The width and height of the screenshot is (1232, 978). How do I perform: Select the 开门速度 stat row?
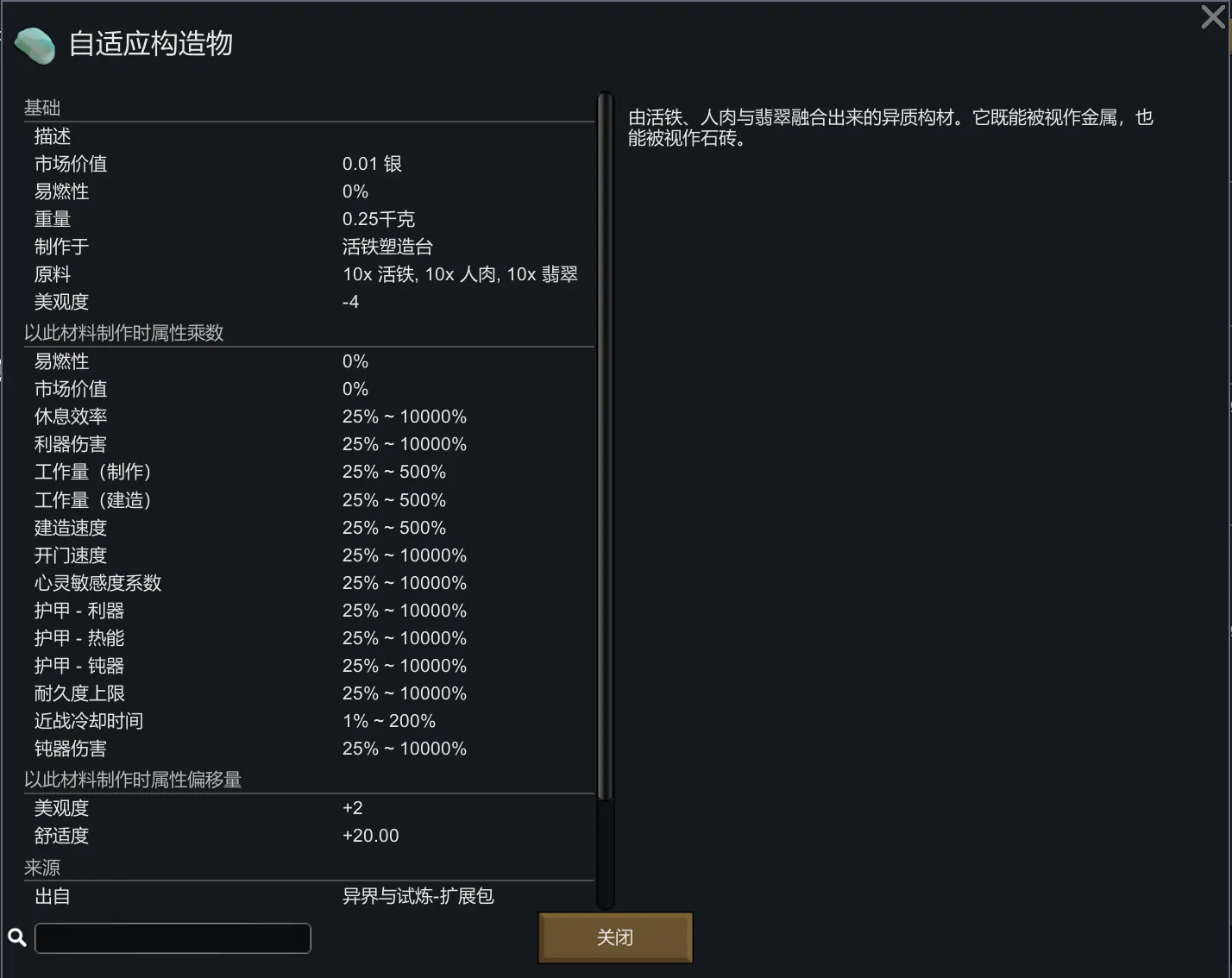[309, 555]
